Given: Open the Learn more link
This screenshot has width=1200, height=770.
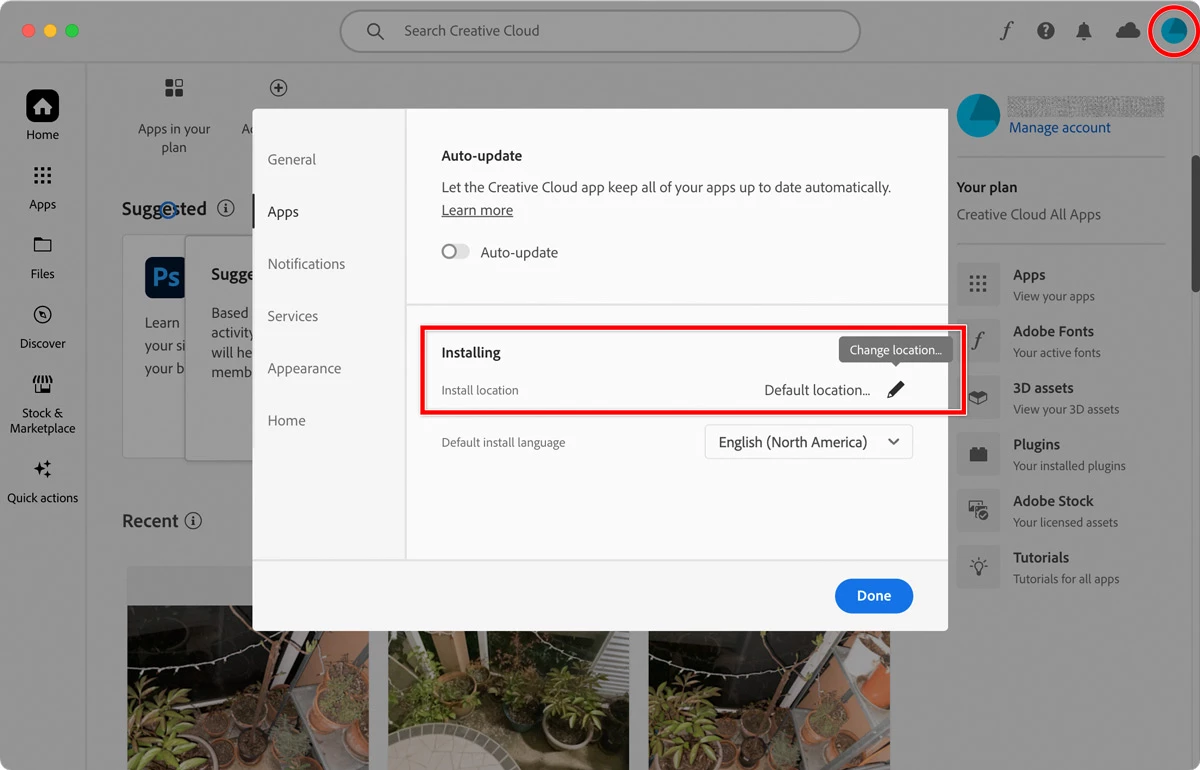Looking at the screenshot, I should 477,210.
